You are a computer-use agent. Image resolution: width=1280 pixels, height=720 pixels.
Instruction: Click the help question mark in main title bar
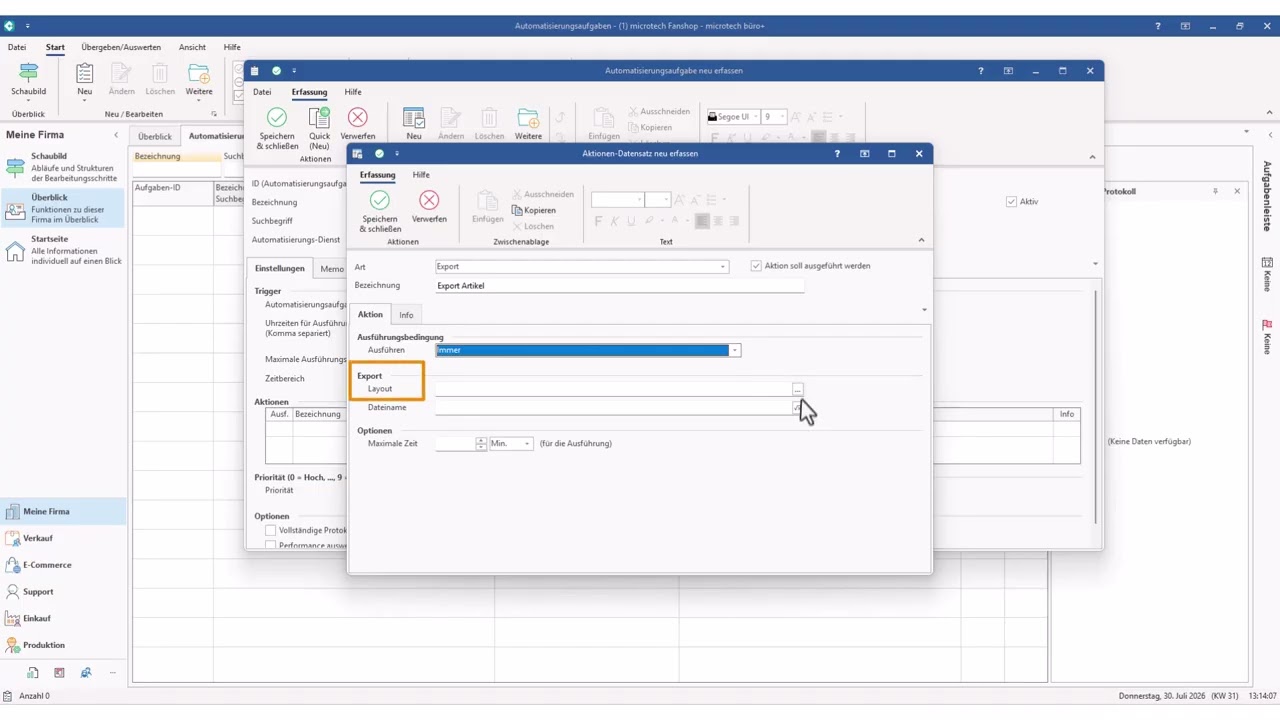(x=1158, y=26)
